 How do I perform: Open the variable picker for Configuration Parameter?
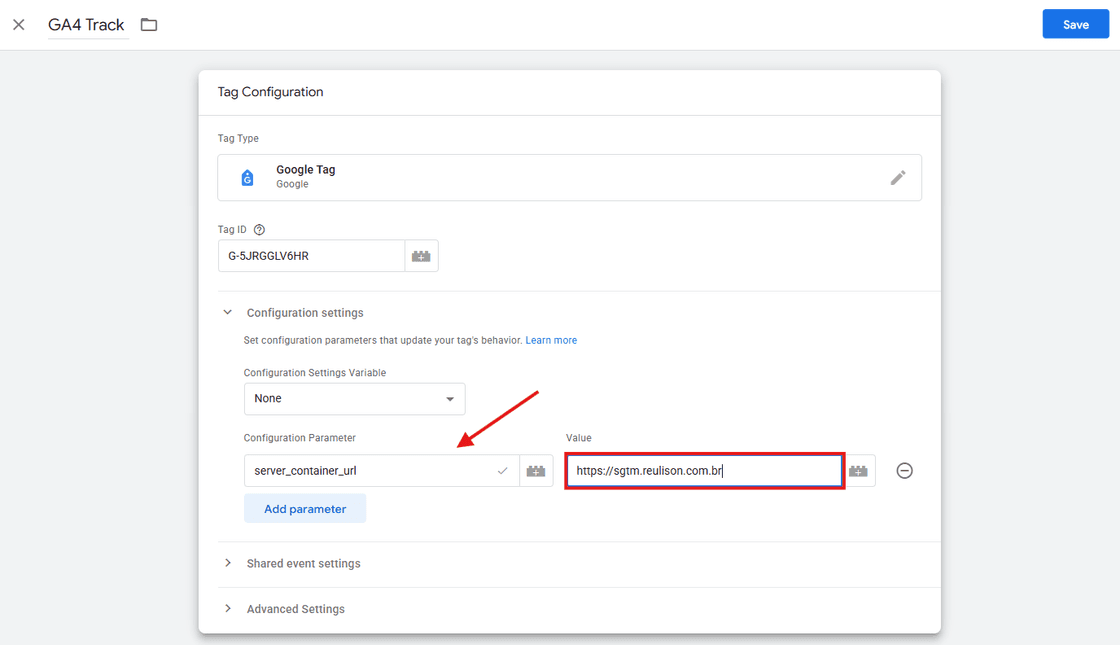click(537, 470)
